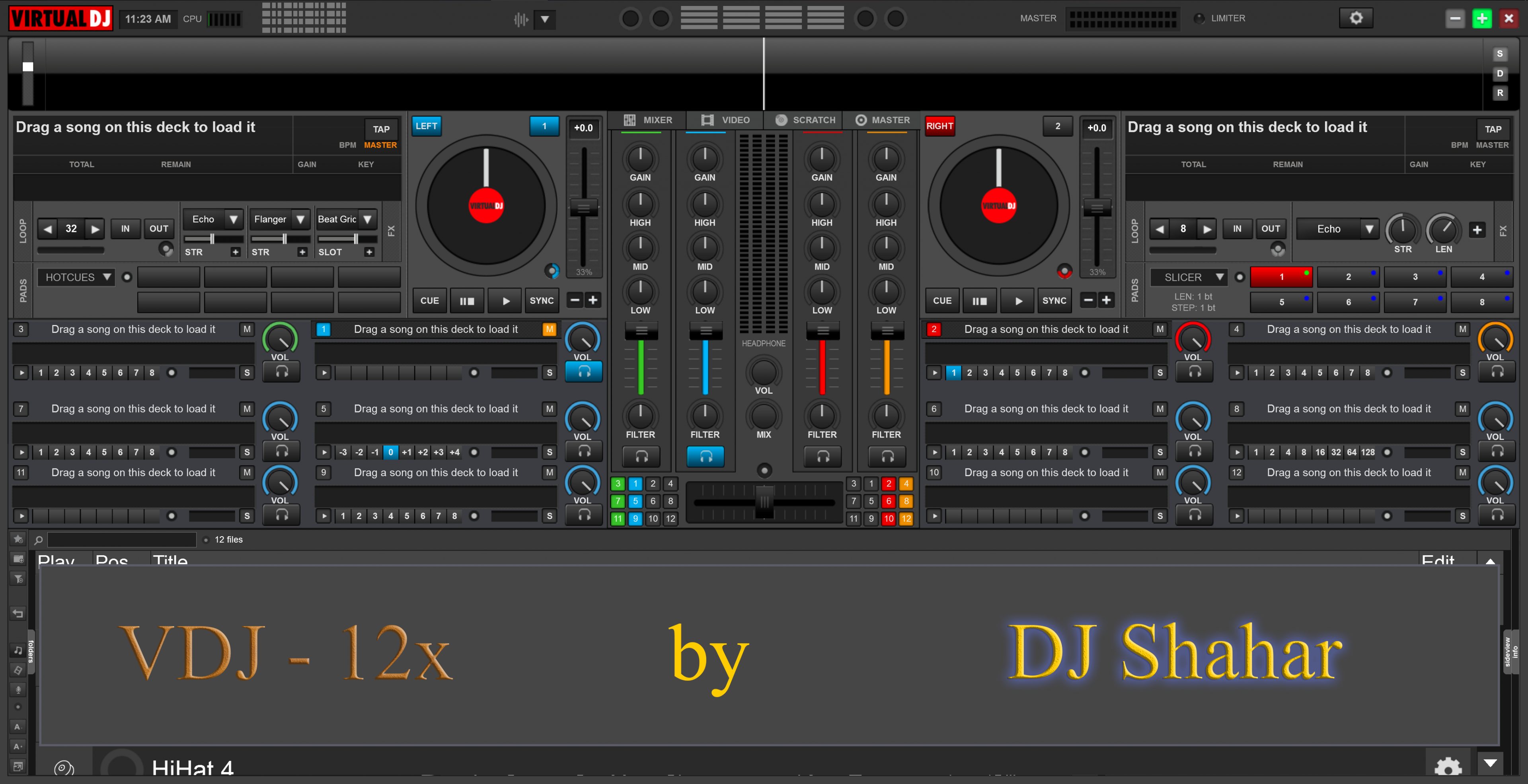Toggle headphone cue on green mixer channel
1528x784 pixels.
(x=641, y=456)
